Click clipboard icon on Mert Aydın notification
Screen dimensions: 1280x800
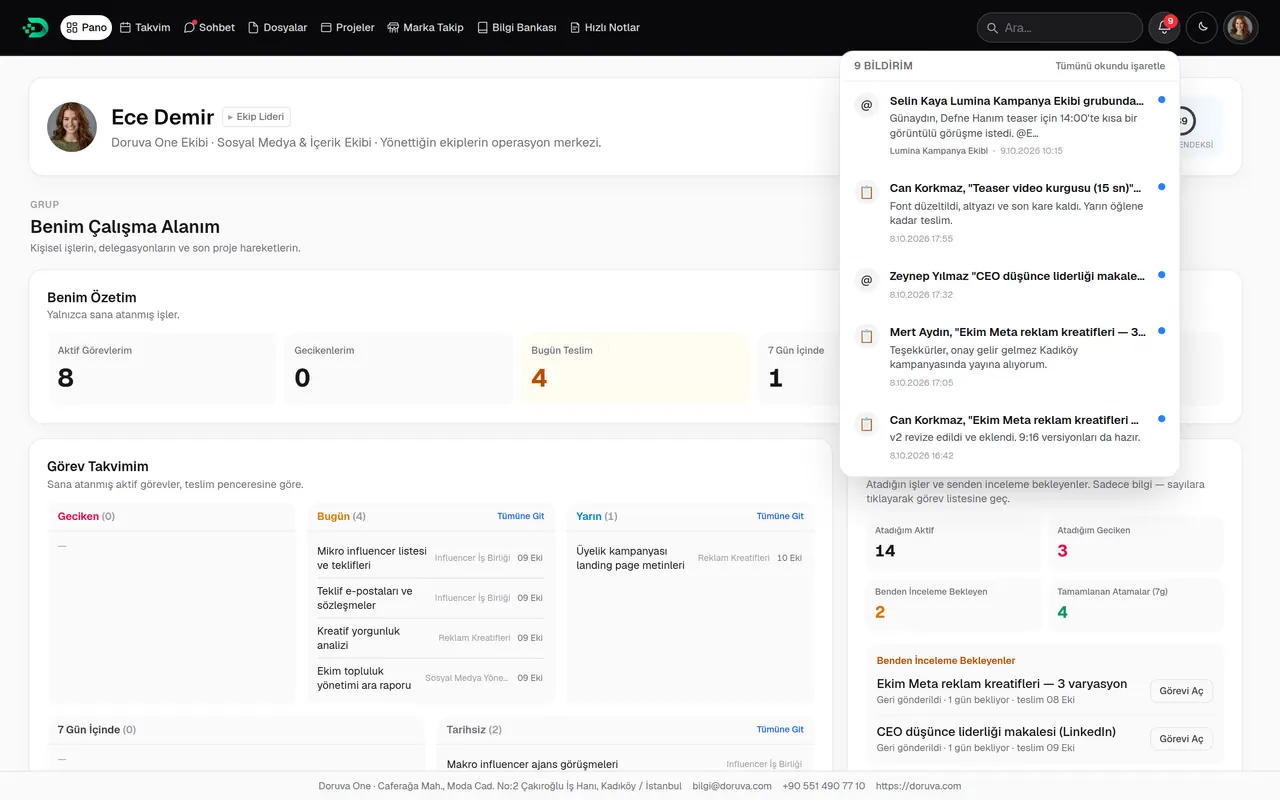[x=867, y=336]
